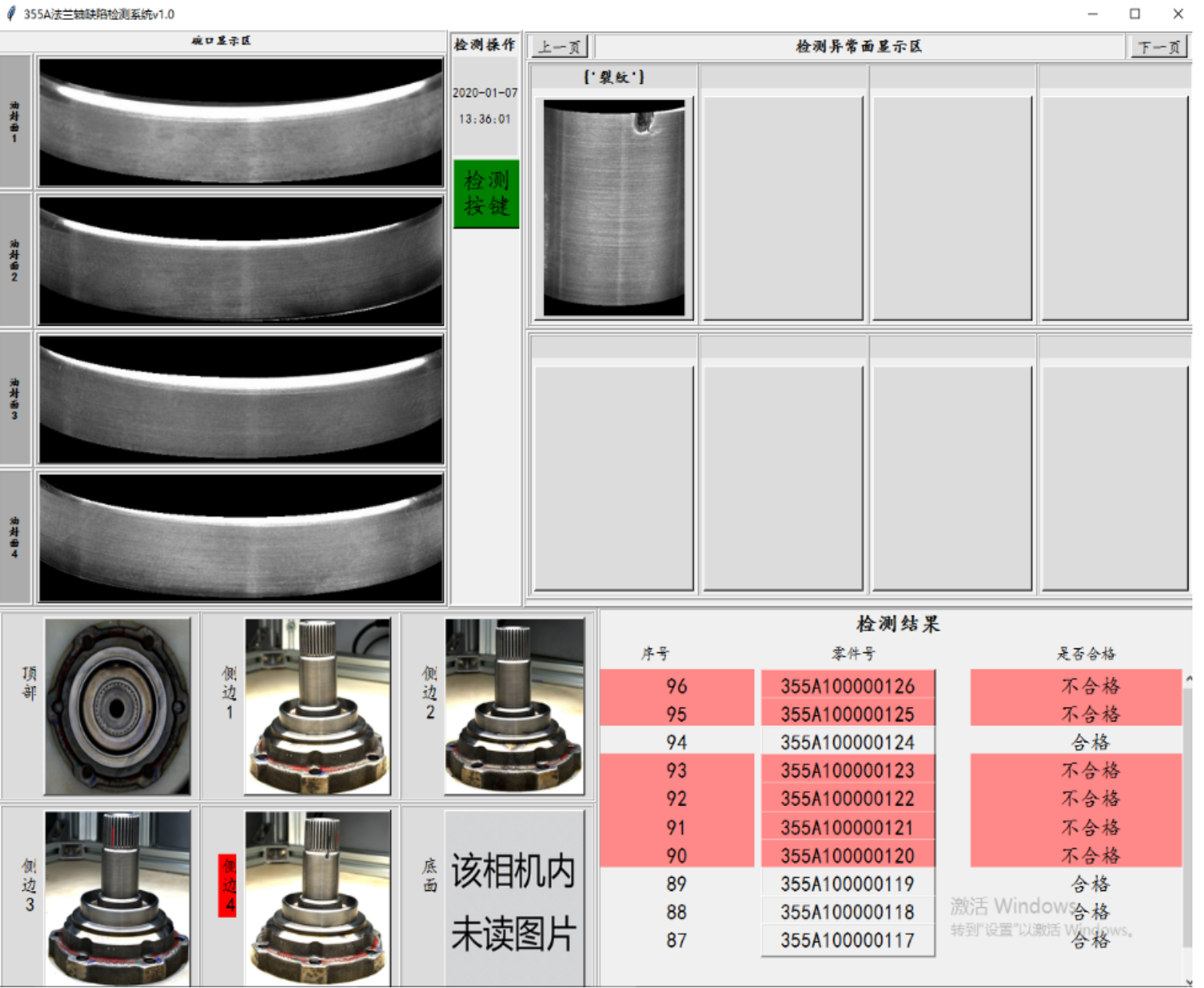
Task: Select the 油封面 3 image
Action: click(241, 399)
